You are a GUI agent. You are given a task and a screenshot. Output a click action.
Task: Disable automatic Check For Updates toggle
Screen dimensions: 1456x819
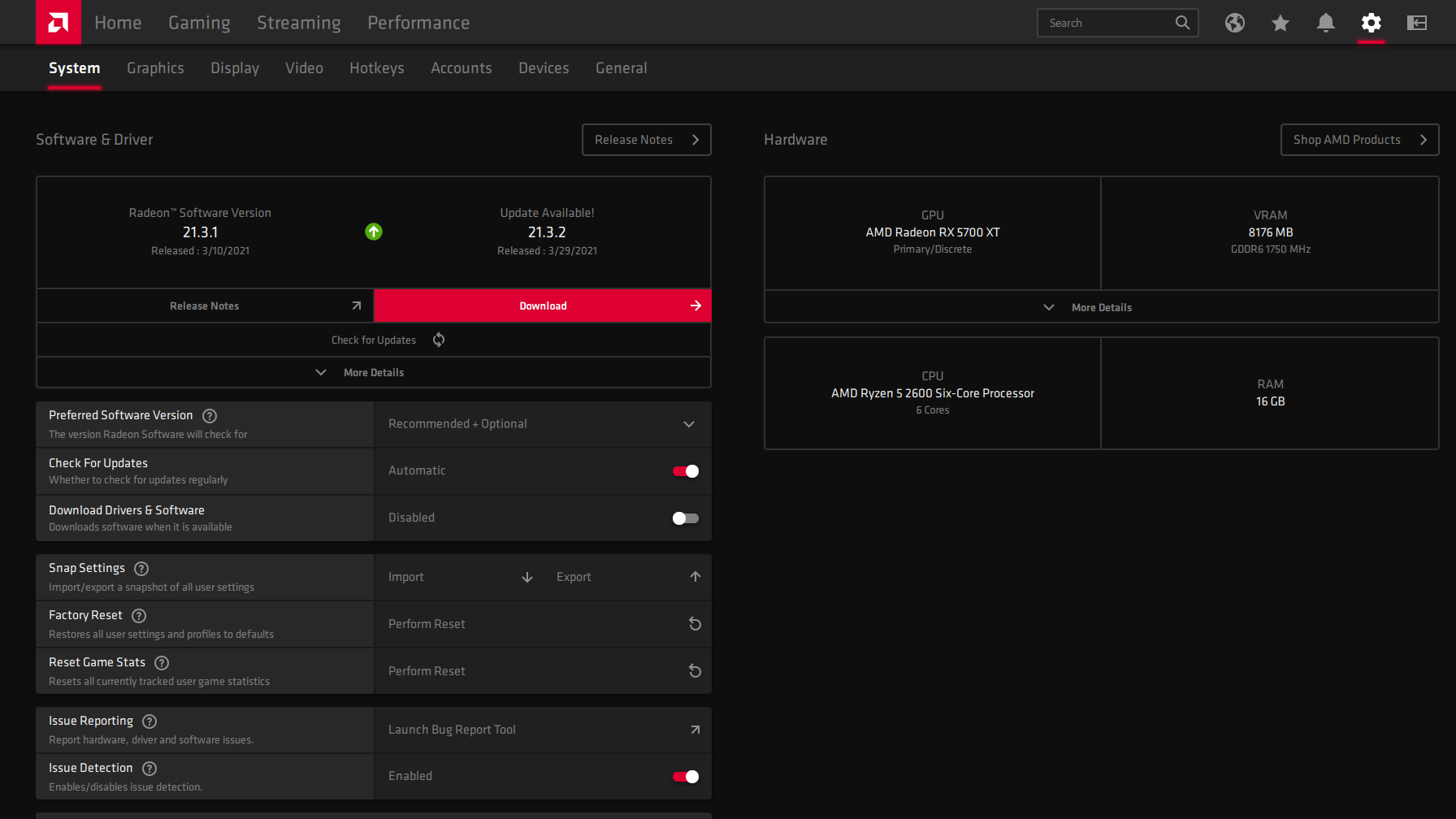tap(685, 471)
